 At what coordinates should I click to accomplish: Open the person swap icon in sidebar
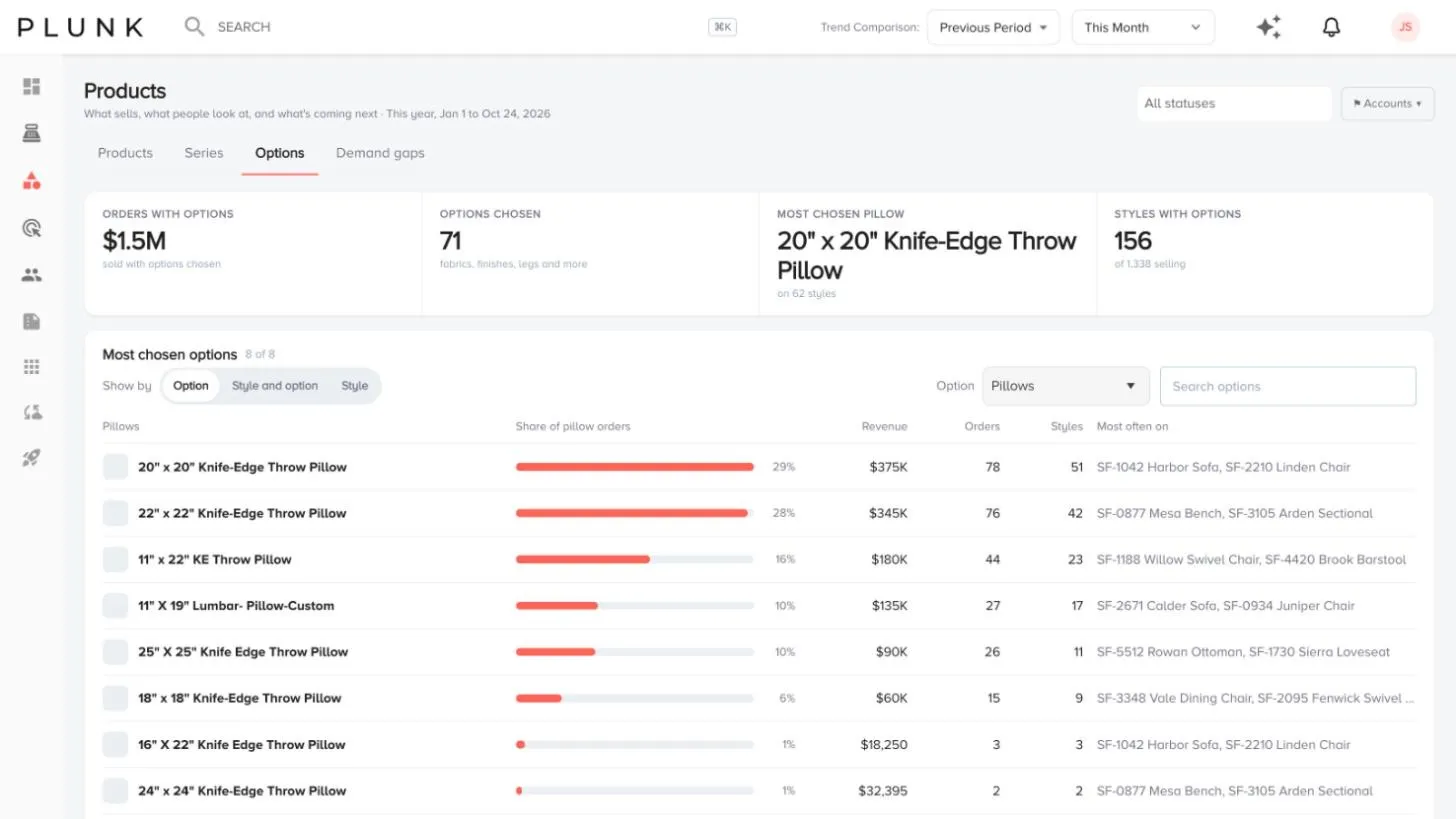(32, 412)
